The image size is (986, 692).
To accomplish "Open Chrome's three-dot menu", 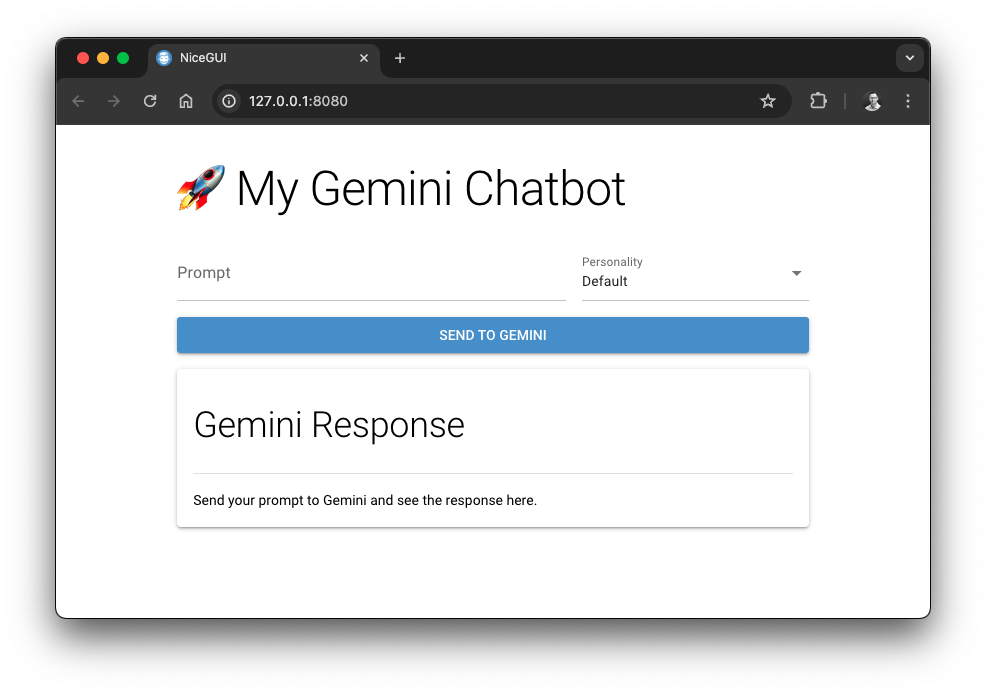I will [908, 101].
